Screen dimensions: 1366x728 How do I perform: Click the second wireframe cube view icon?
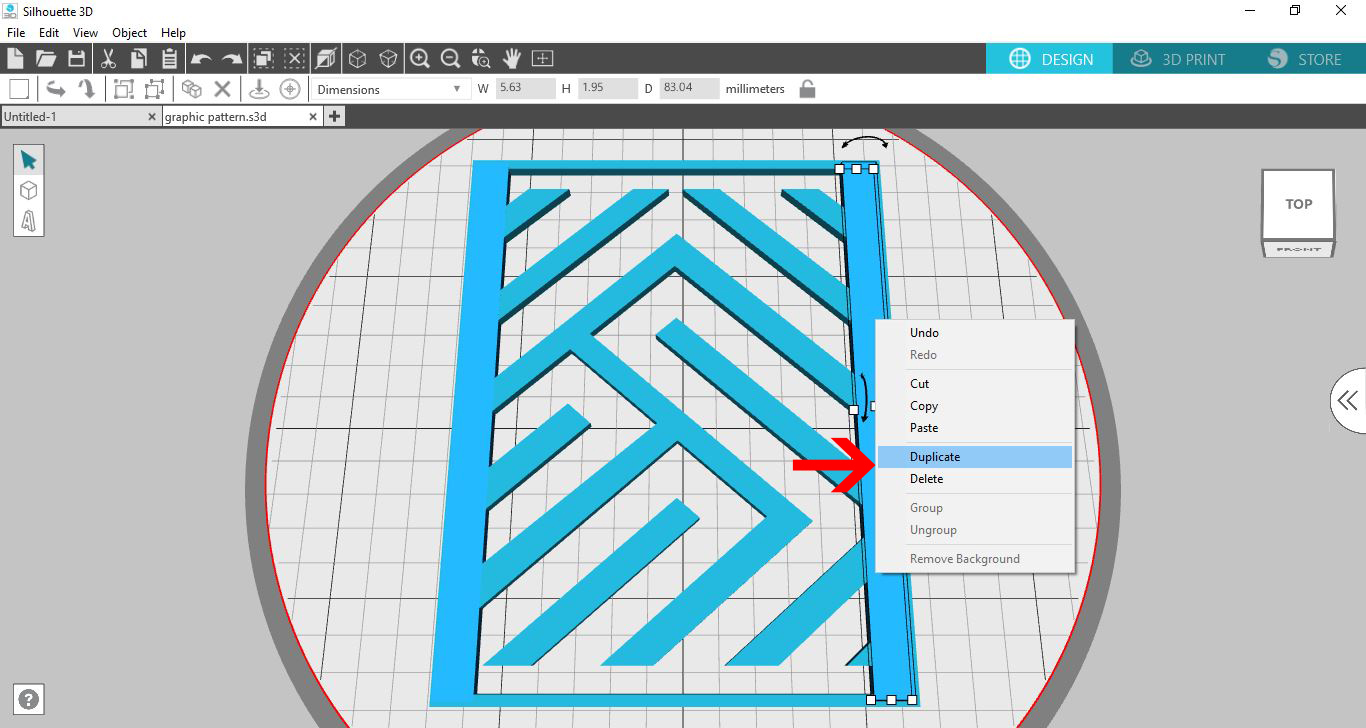(x=388, y=58)
